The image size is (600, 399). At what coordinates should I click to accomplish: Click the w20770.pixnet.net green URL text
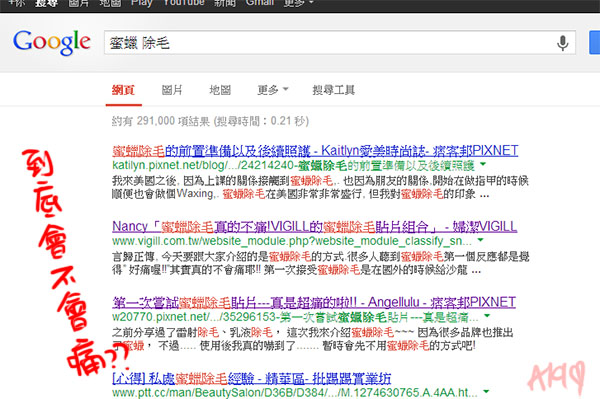pyautogui.click(x=295, y=317)
